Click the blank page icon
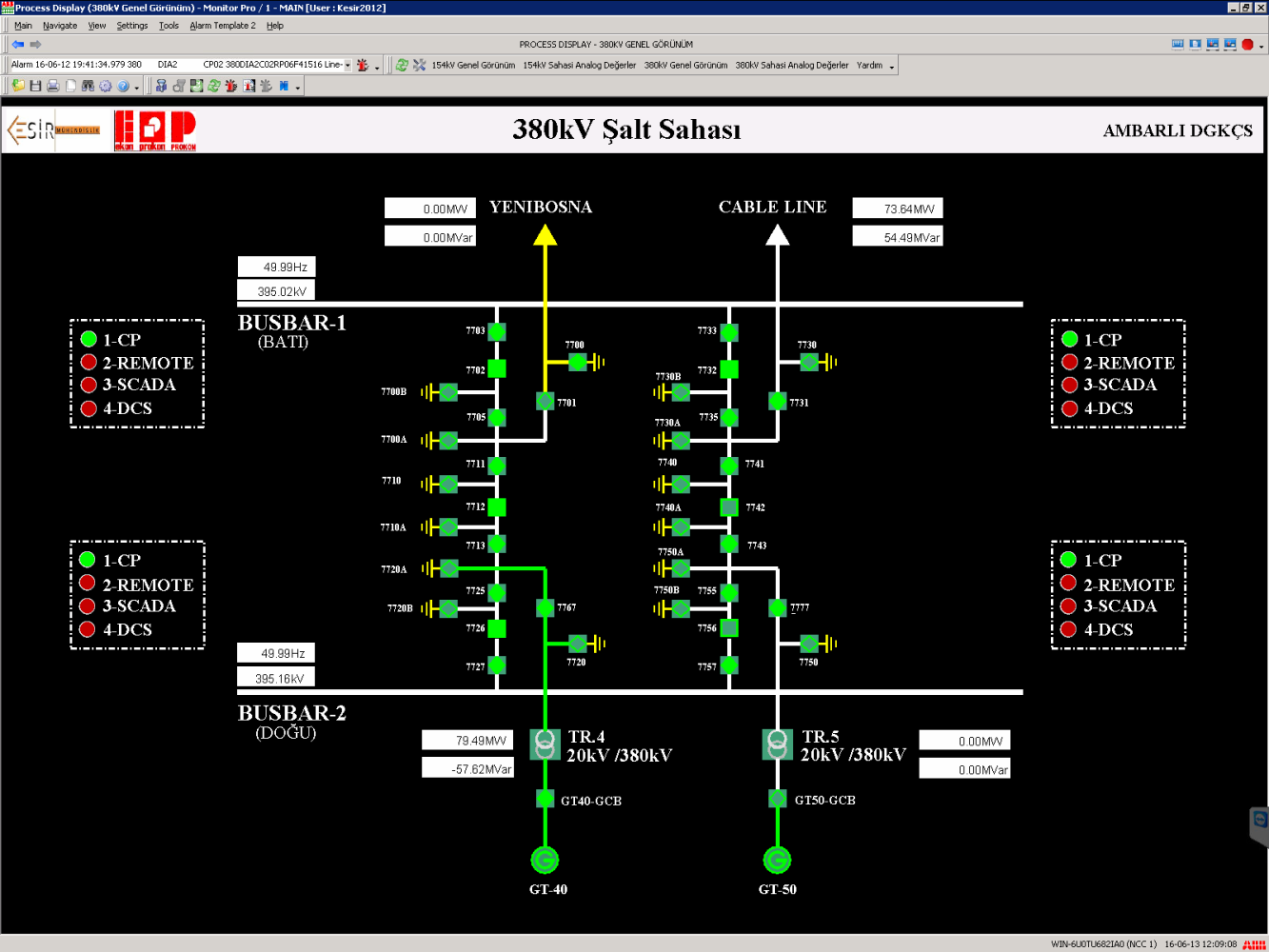Image resolution: width=1269 pixels, height=952 pixels. pyautogui.click(x=70, y=86)
